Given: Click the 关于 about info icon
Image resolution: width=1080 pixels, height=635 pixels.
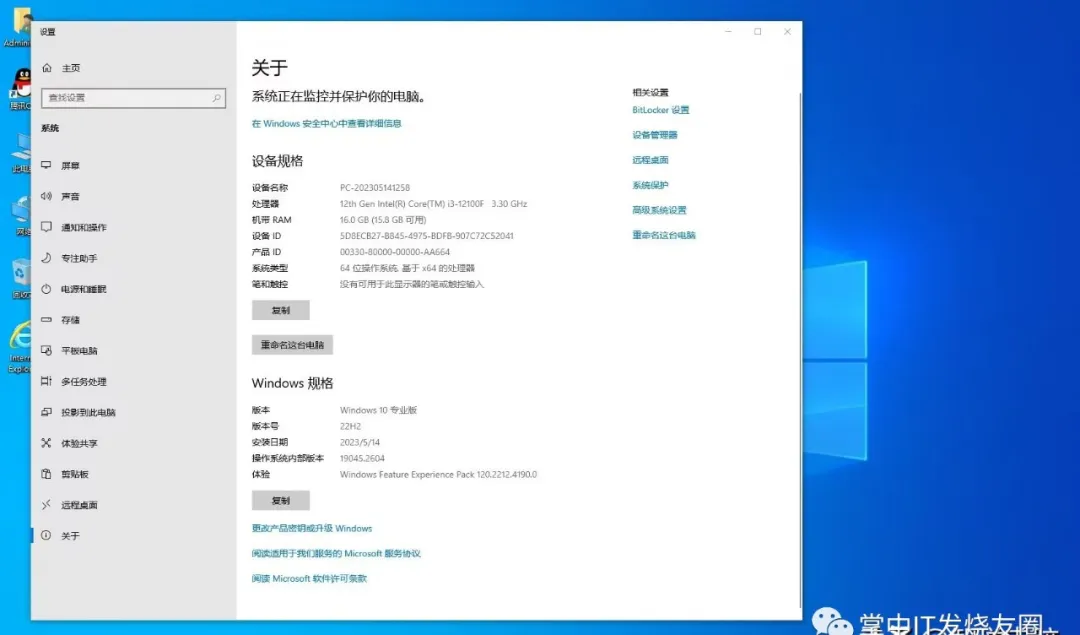Looking at the screenshot, I should click(46, 535).
